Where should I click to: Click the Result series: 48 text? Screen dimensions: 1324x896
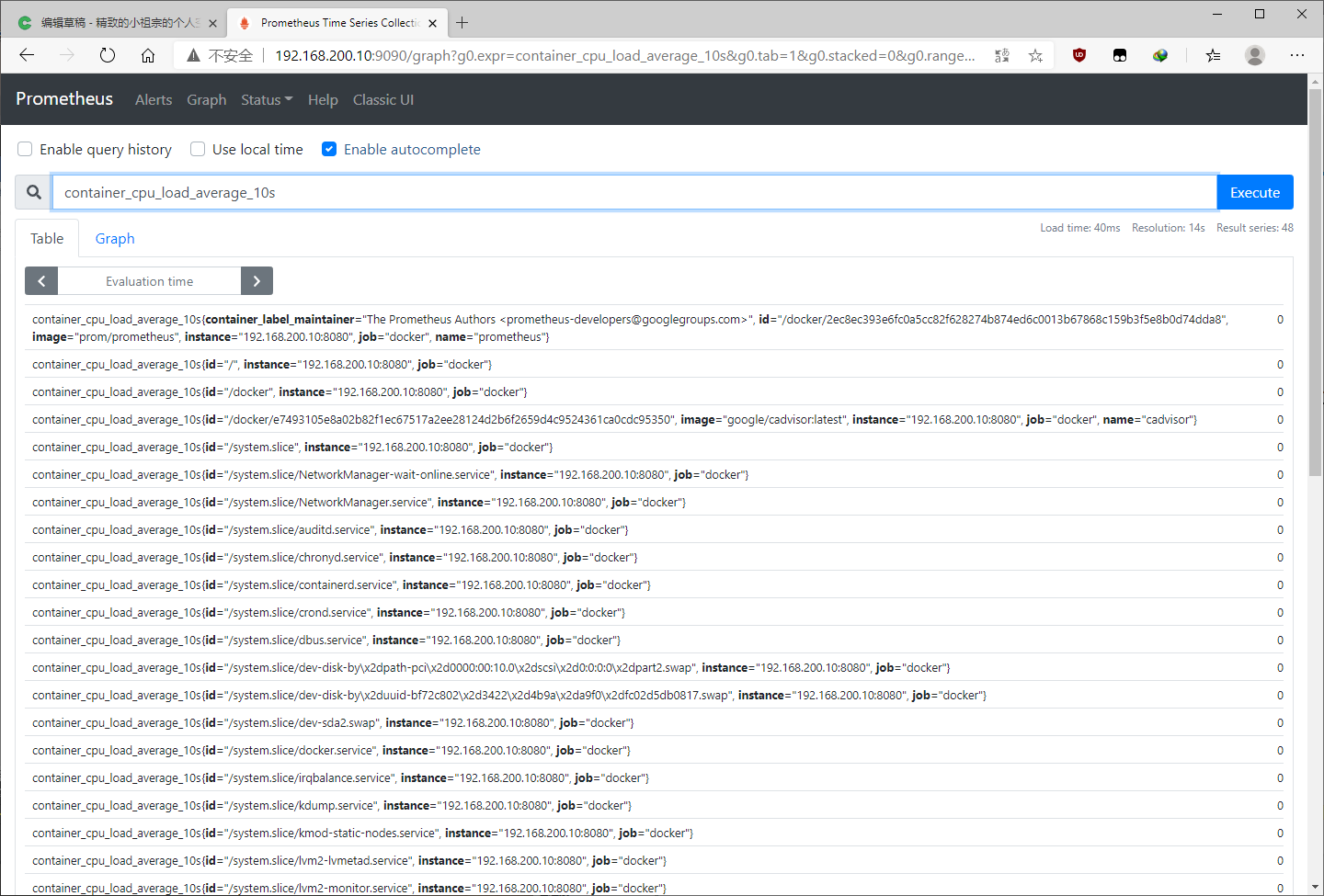1255,228
